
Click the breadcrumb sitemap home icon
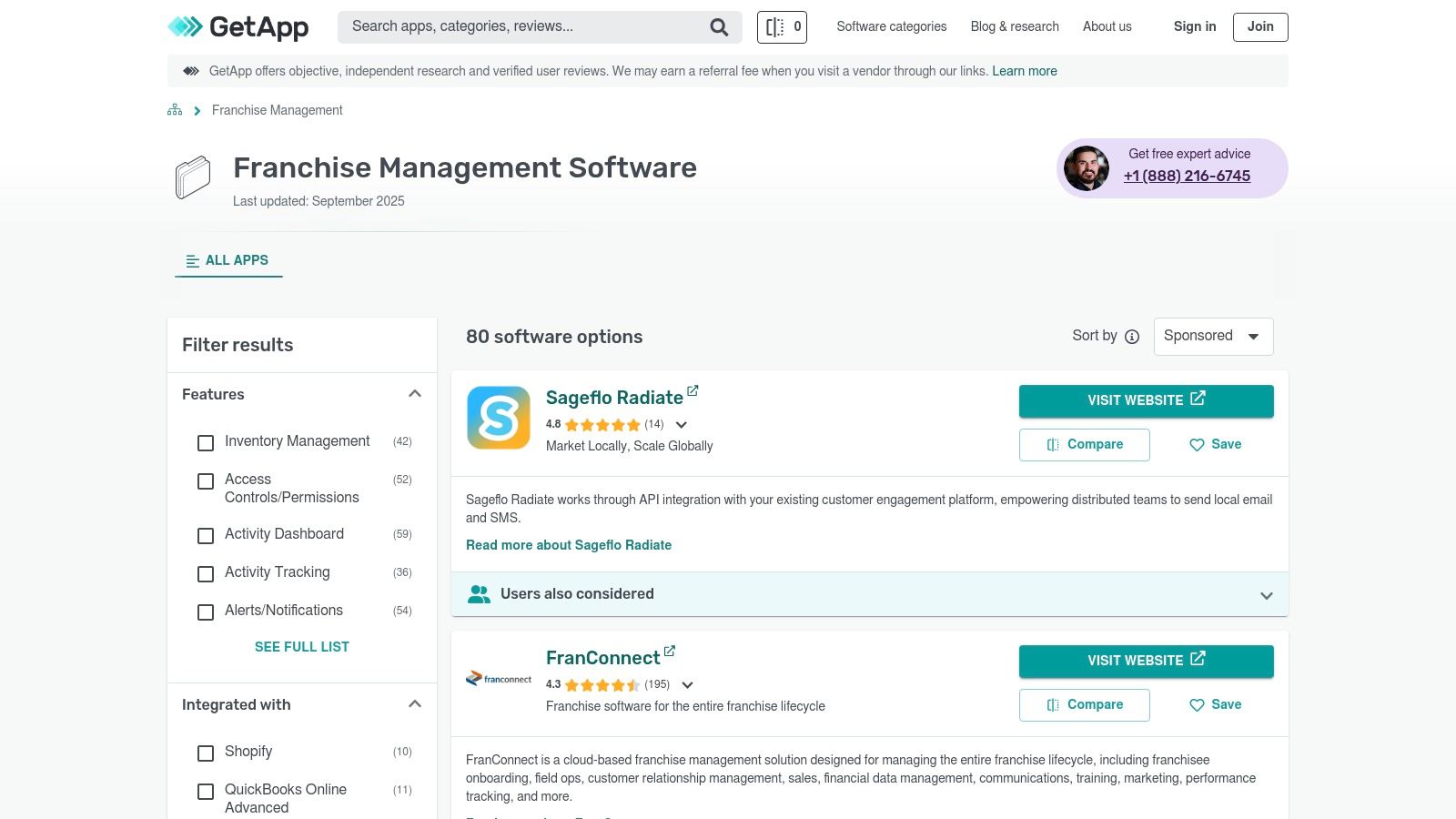175,110
